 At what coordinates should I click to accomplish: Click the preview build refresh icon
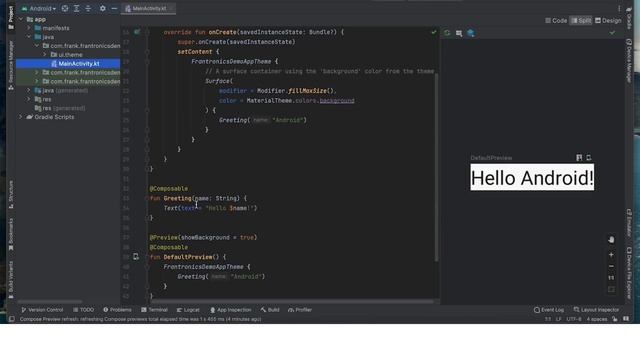pos(447,33)
